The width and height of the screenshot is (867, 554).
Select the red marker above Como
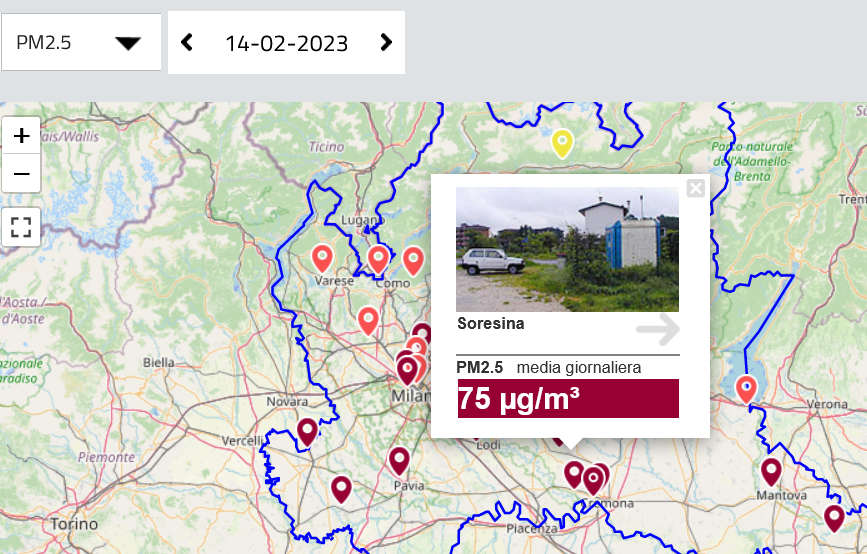point(378,260)
